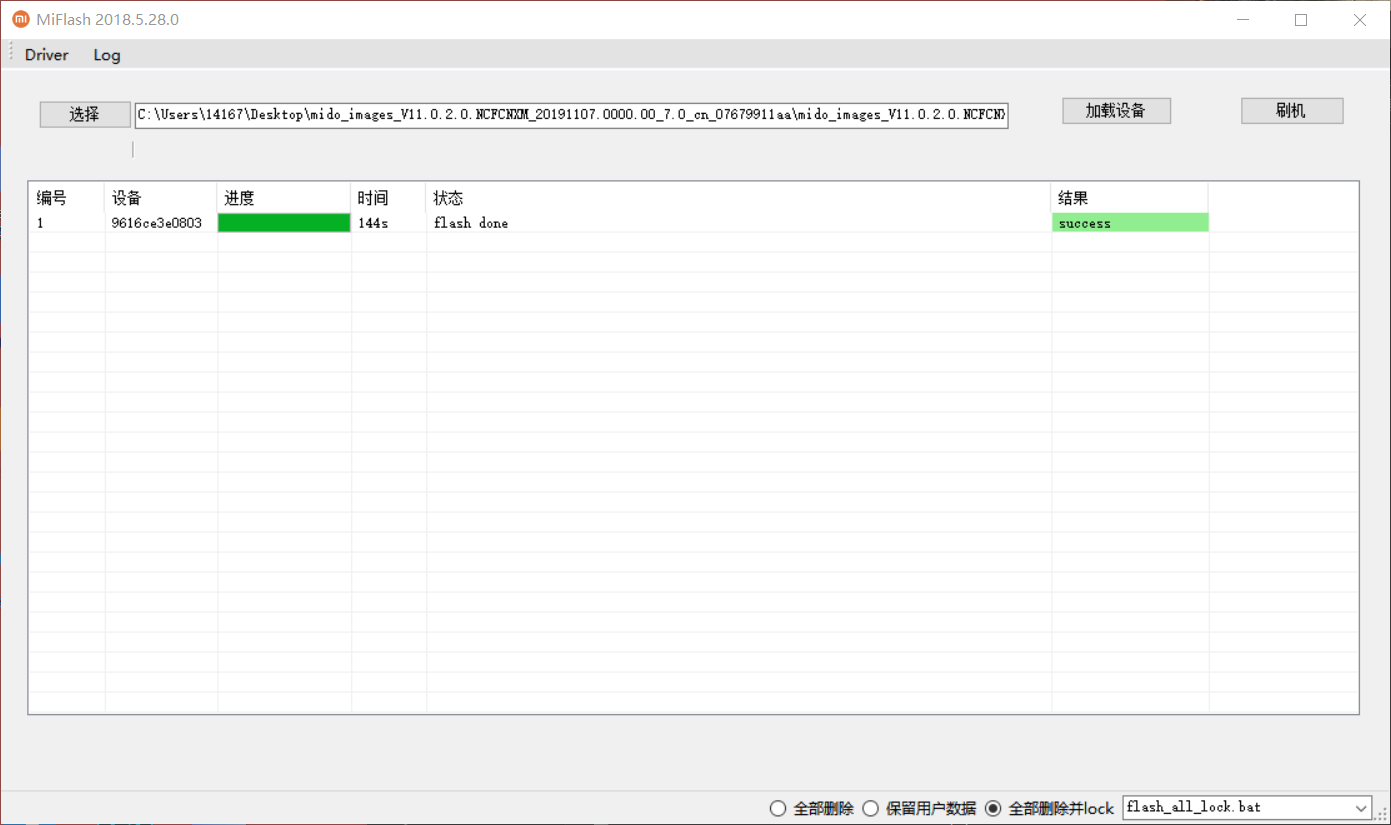Image resolution: width=1391 pixels, height=825 pixels.
Task: Click the green progress bar of device 1
Action: click(x=284, y=223)
